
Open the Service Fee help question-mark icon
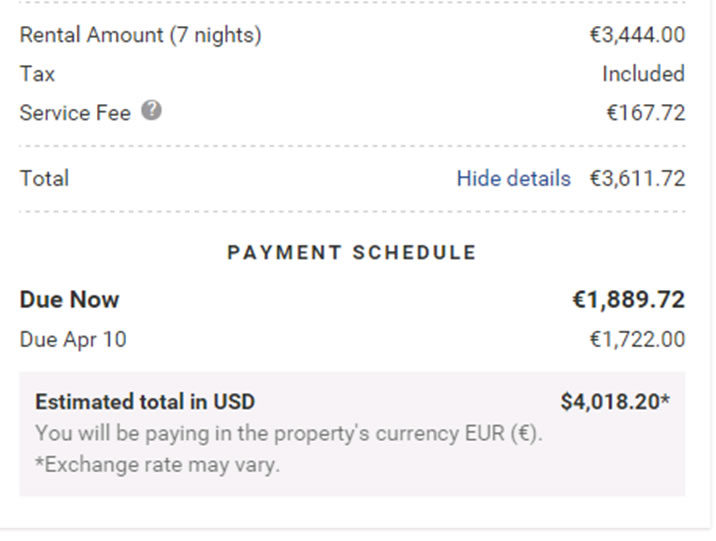pos(151,110)
